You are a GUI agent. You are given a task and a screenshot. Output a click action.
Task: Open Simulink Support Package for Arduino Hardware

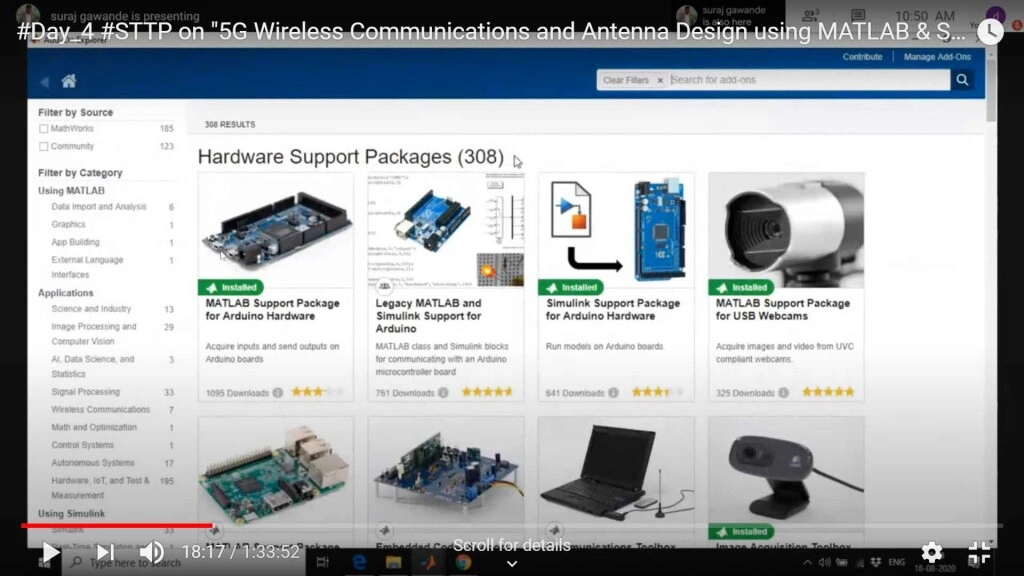tap(613, 310)
